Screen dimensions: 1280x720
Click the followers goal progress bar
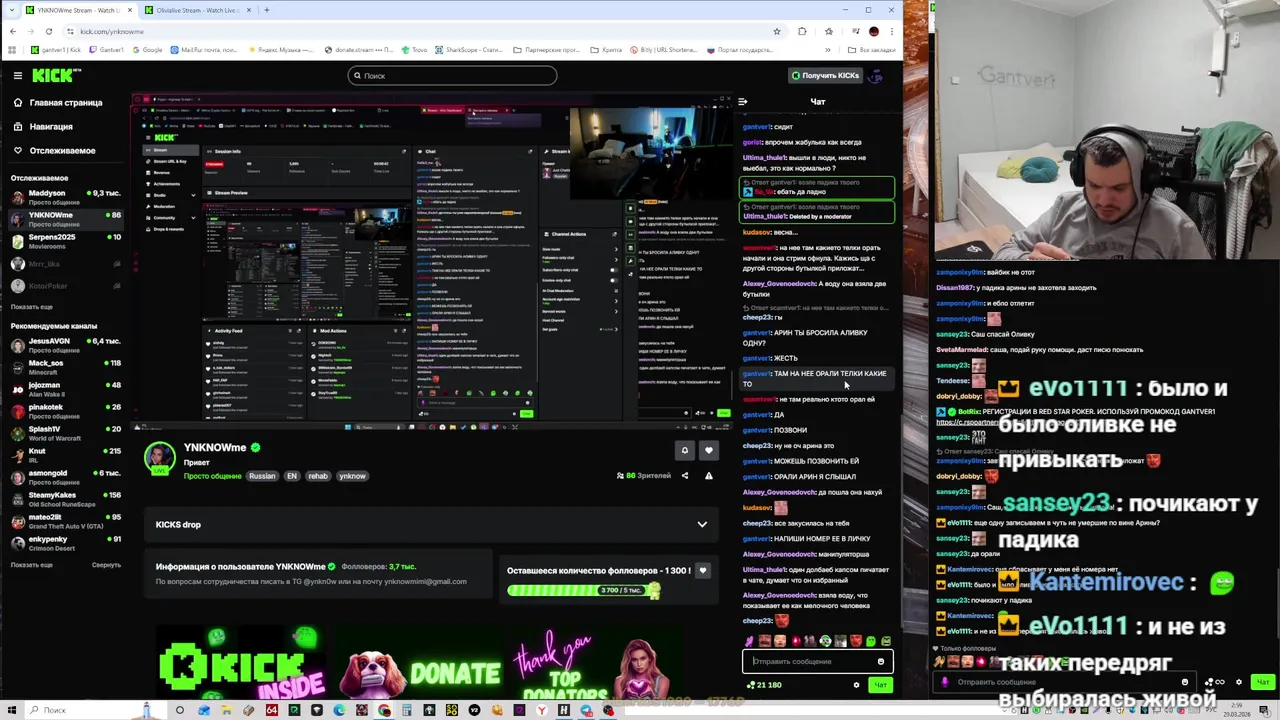(x=583, y=591)
